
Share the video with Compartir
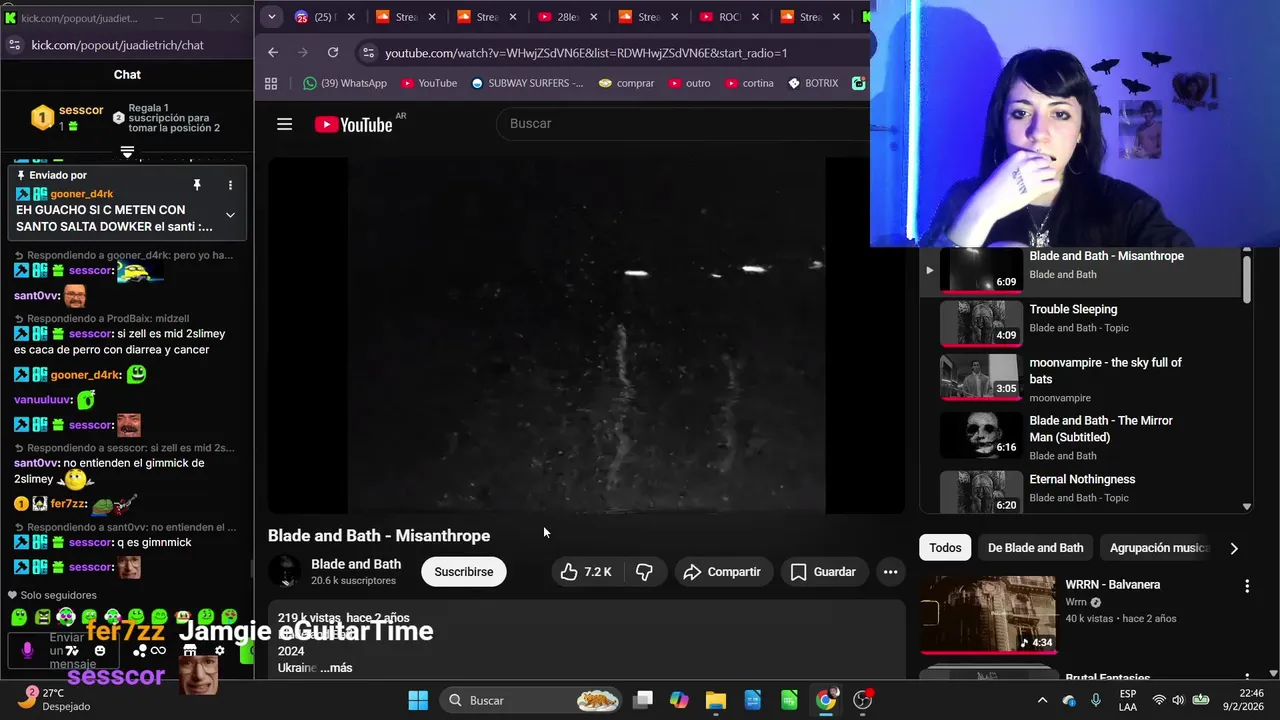(723, 572)
